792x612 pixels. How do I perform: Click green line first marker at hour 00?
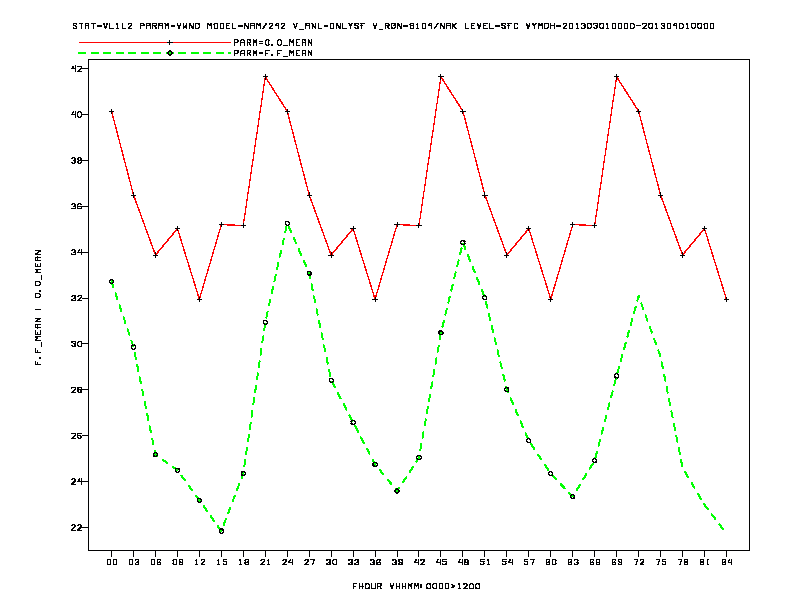[x=112, y=282]
